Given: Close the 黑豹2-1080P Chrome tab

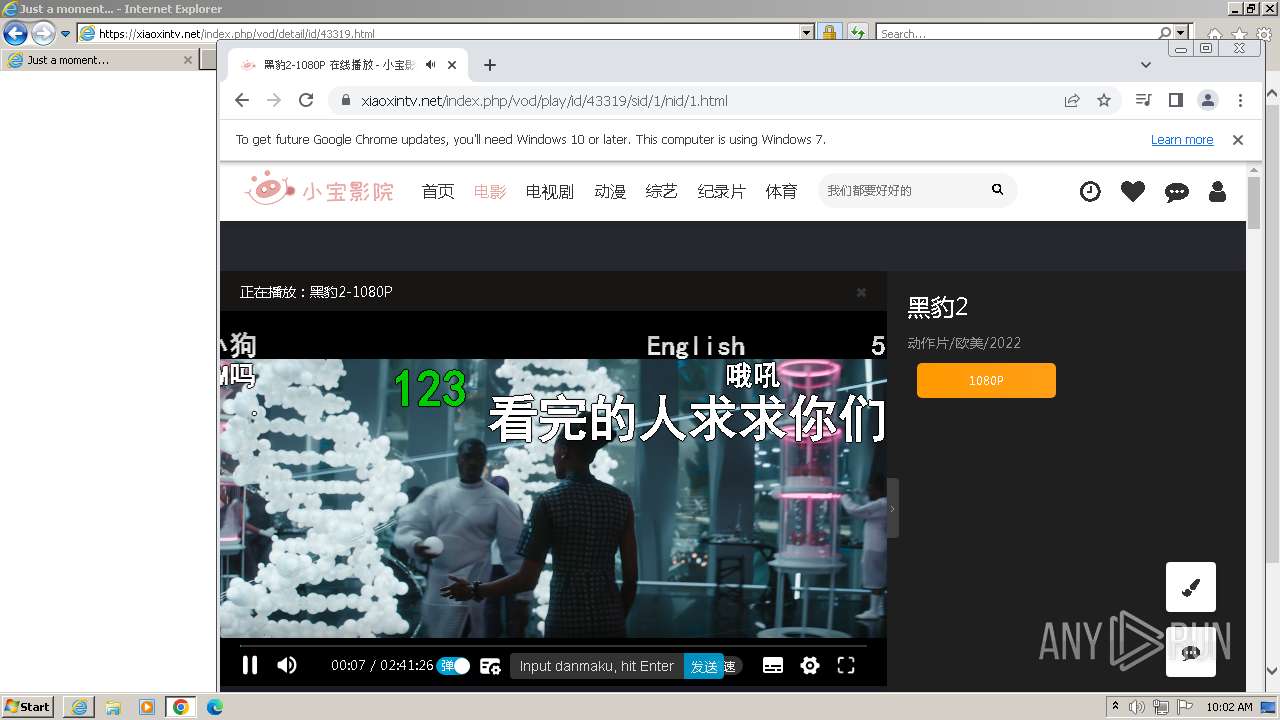Looking at the screenshot, I should pyautogui.click(x=452, y=65).
